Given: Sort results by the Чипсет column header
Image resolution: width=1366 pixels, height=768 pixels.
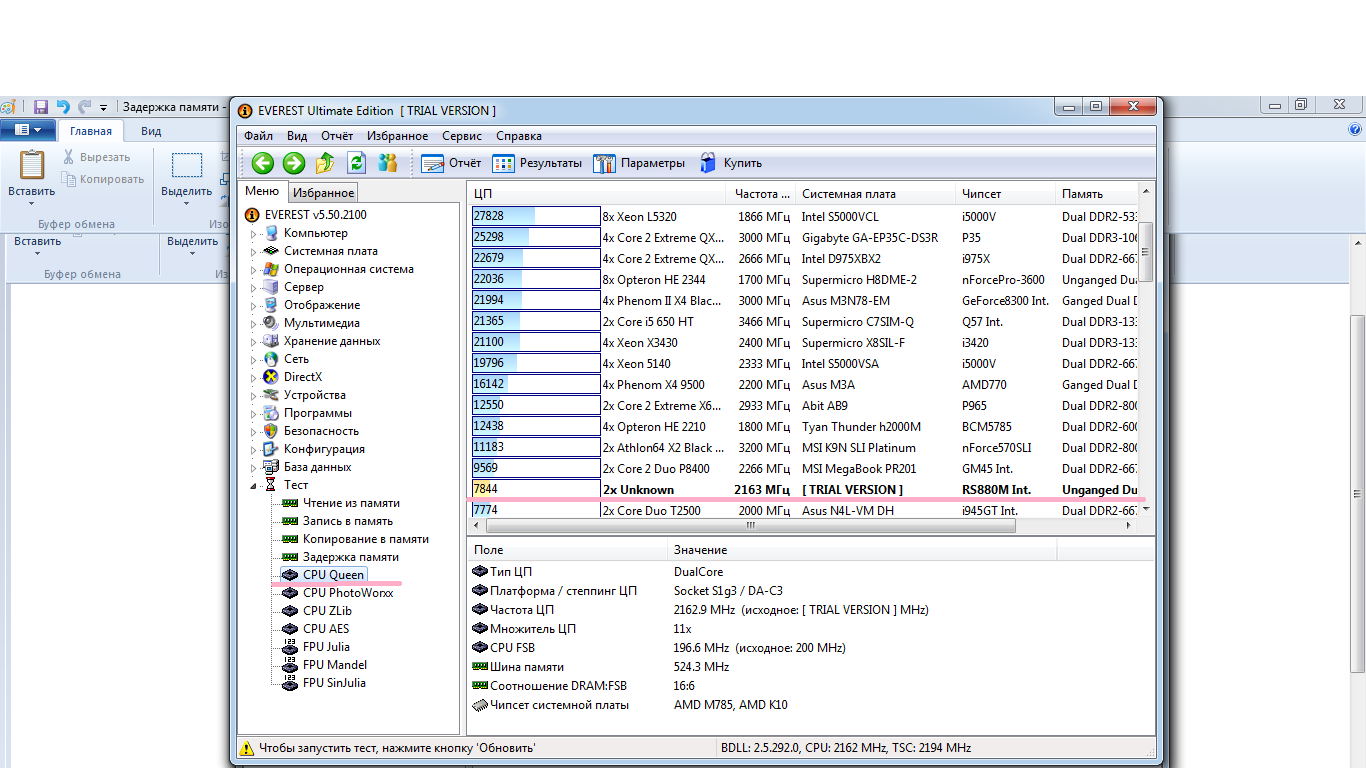Looking at the screenshot, I should [x=1005, y=193].
